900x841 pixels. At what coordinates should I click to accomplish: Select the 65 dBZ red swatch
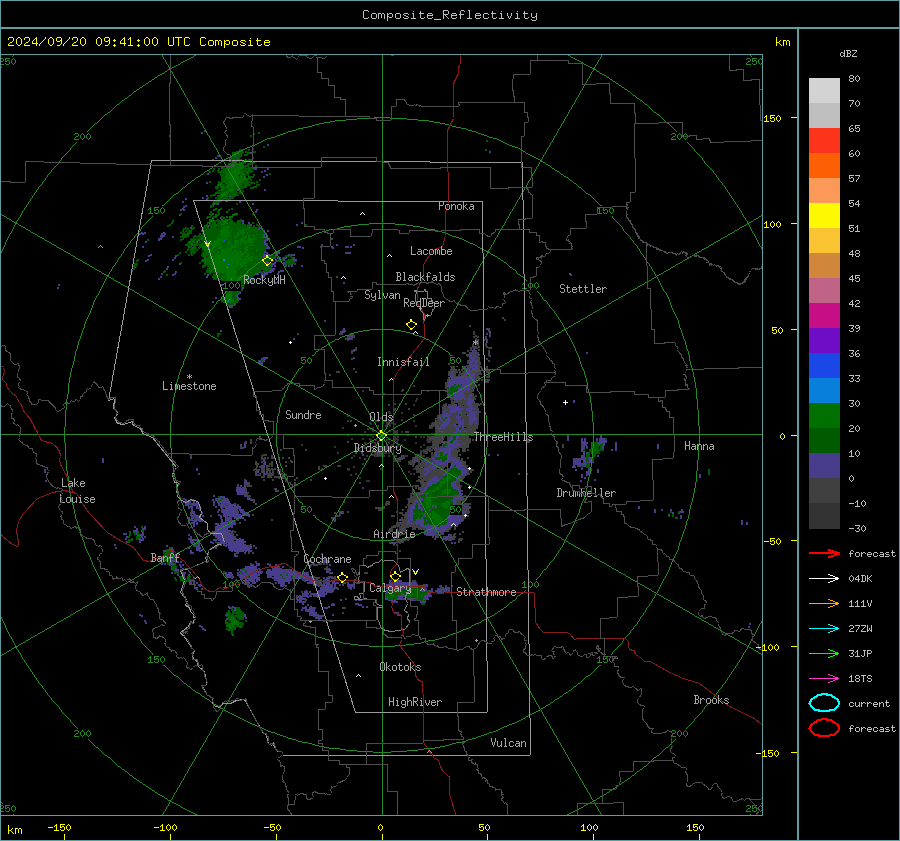click(824, 141)
